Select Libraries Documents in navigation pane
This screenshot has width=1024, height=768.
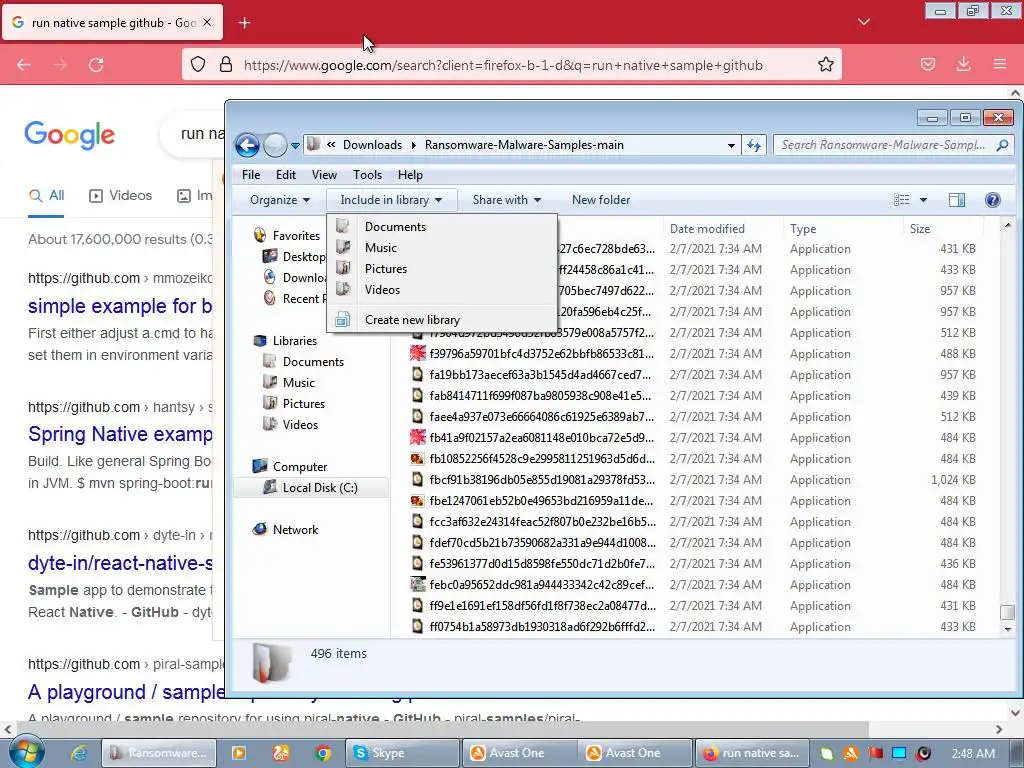[313, 362]
